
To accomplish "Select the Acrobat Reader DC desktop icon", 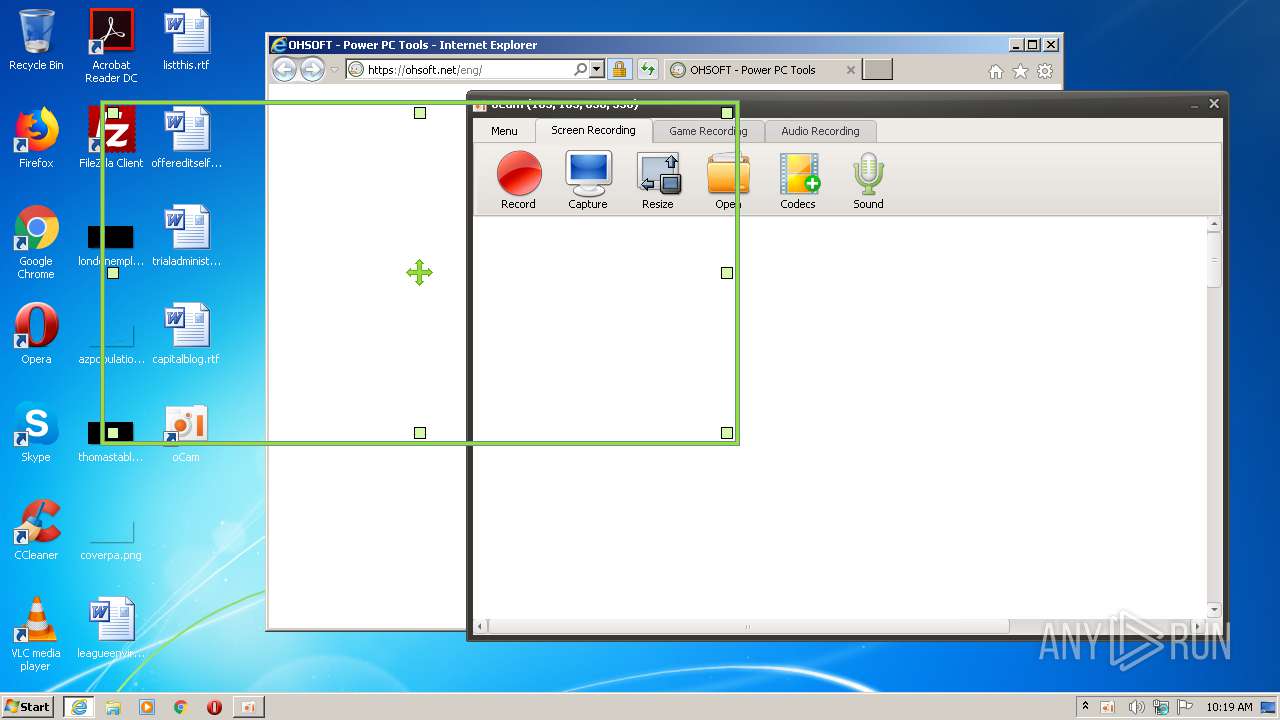I will click(111, 46).
